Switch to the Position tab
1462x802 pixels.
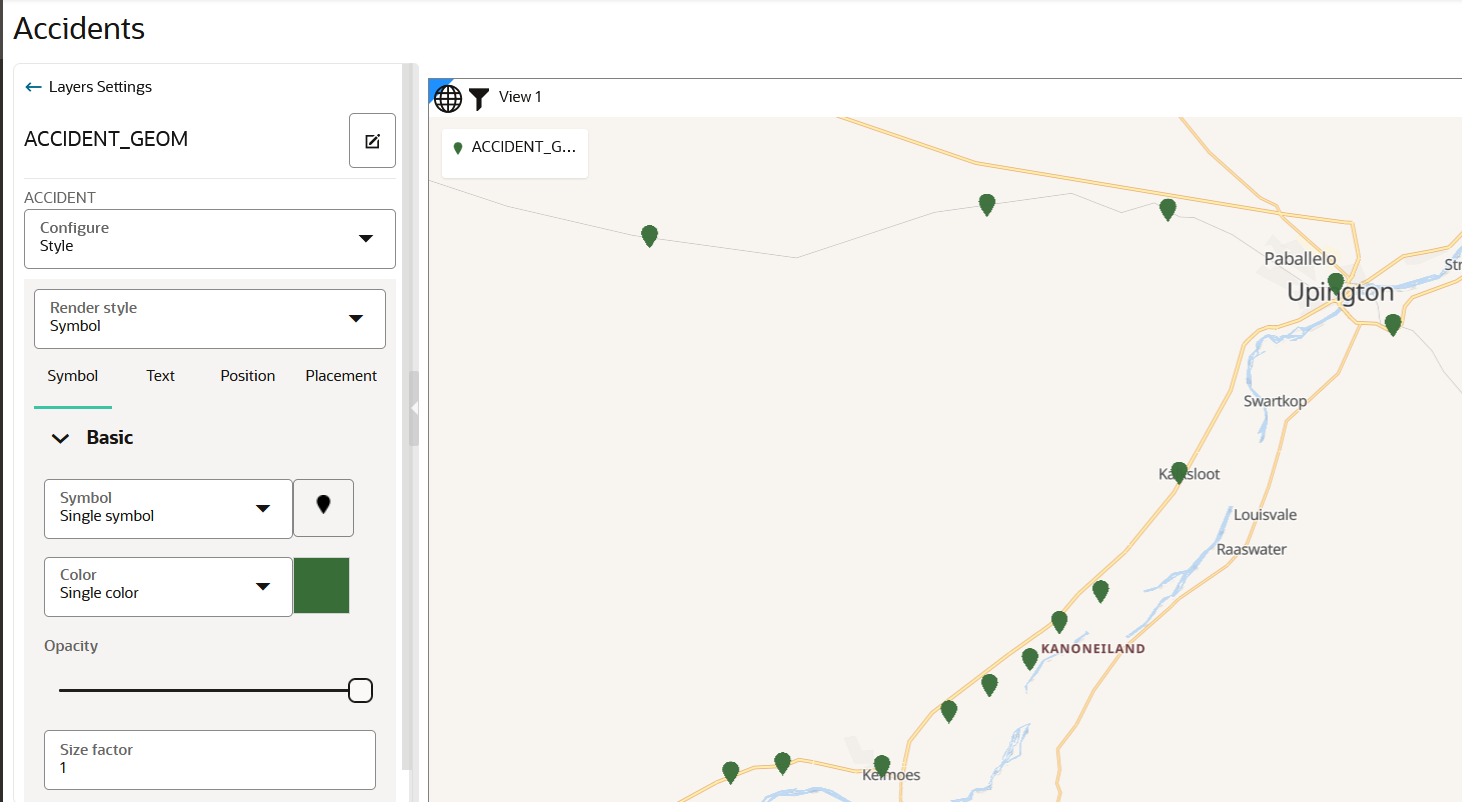[x=248, y=376]
